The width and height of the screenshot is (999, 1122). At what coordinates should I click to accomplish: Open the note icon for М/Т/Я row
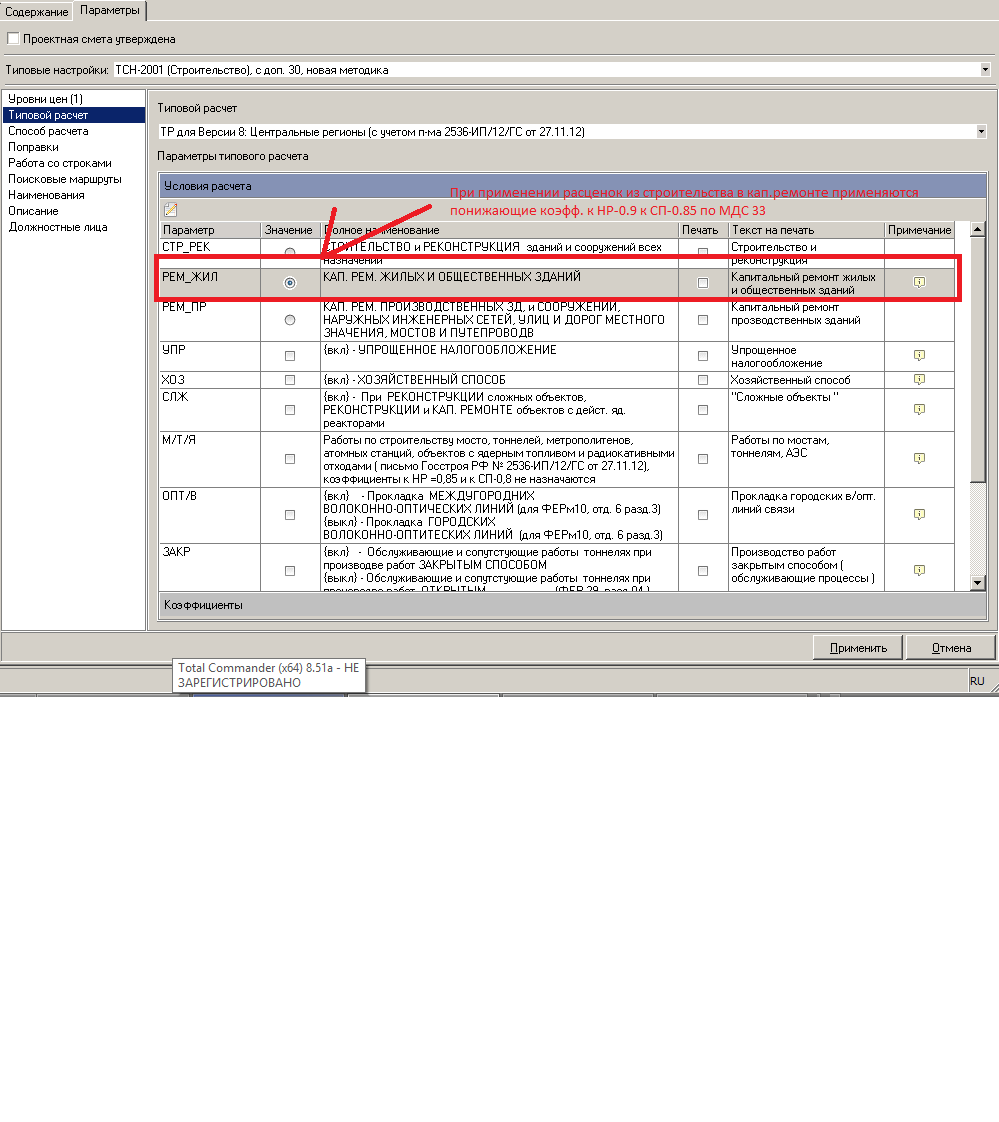[919, 458]
